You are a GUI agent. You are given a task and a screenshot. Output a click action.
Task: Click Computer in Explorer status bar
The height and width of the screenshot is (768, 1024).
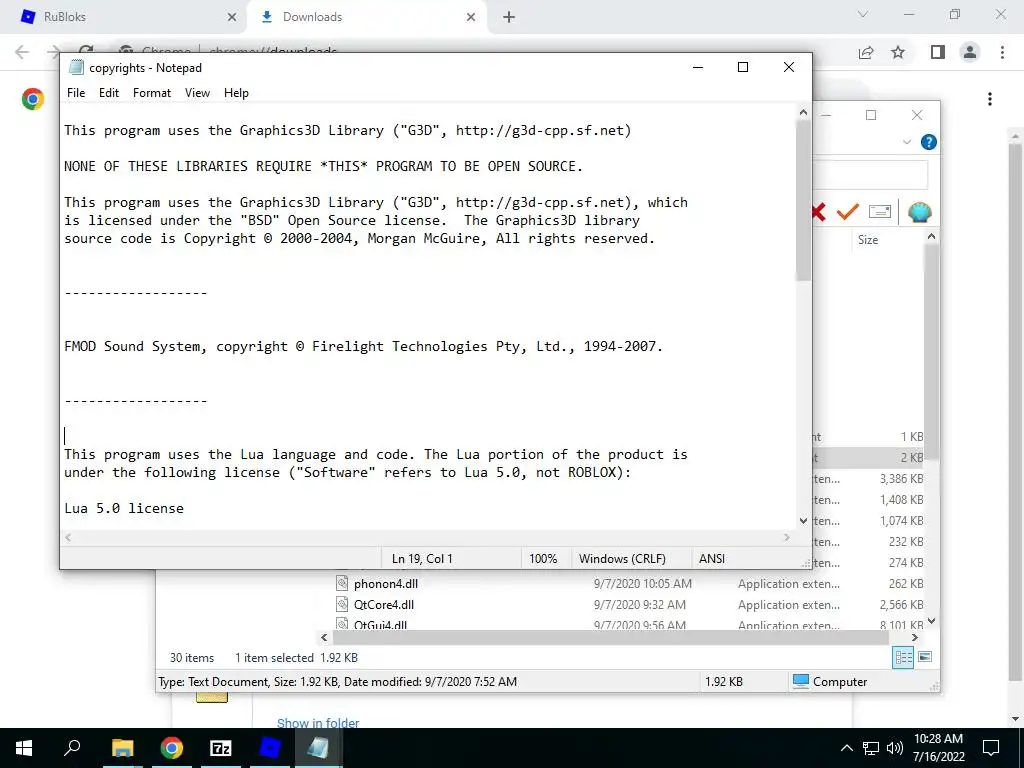tap(830, 681)
